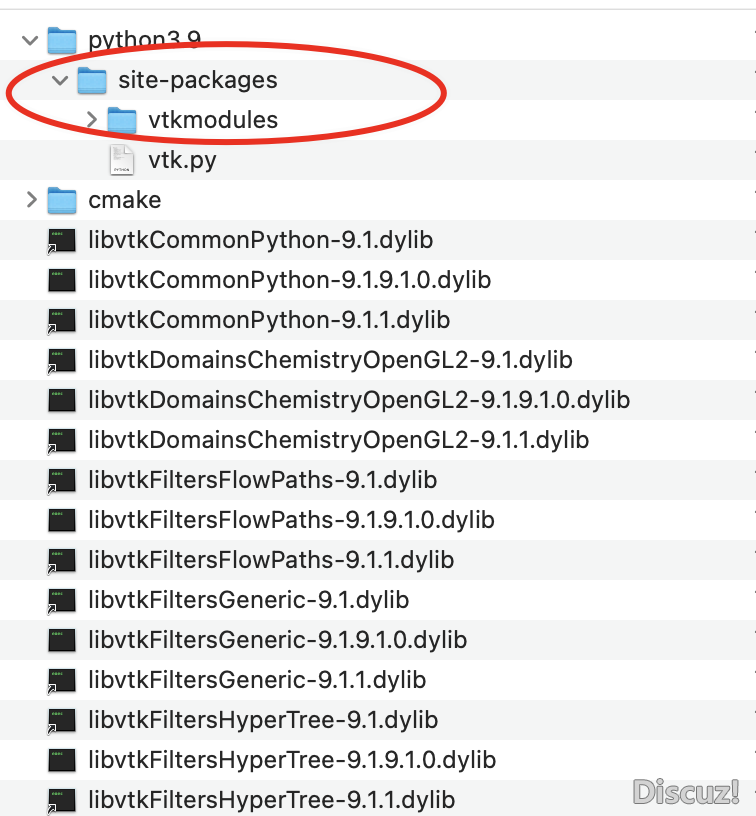This screenshot has width=756, height=816.
Task: Click libvtkCommonPython-9.1.9.1.0.dylib file icon
Action: [x=62, y=280]
